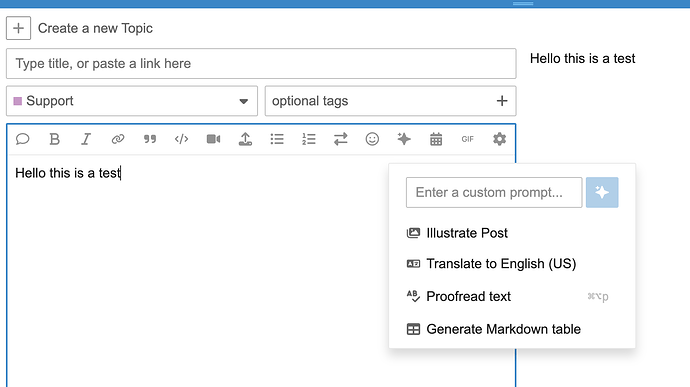Viewport: 690px width, 387px height.
Task: Apply blockquote formatting
Action: (150, 139)
